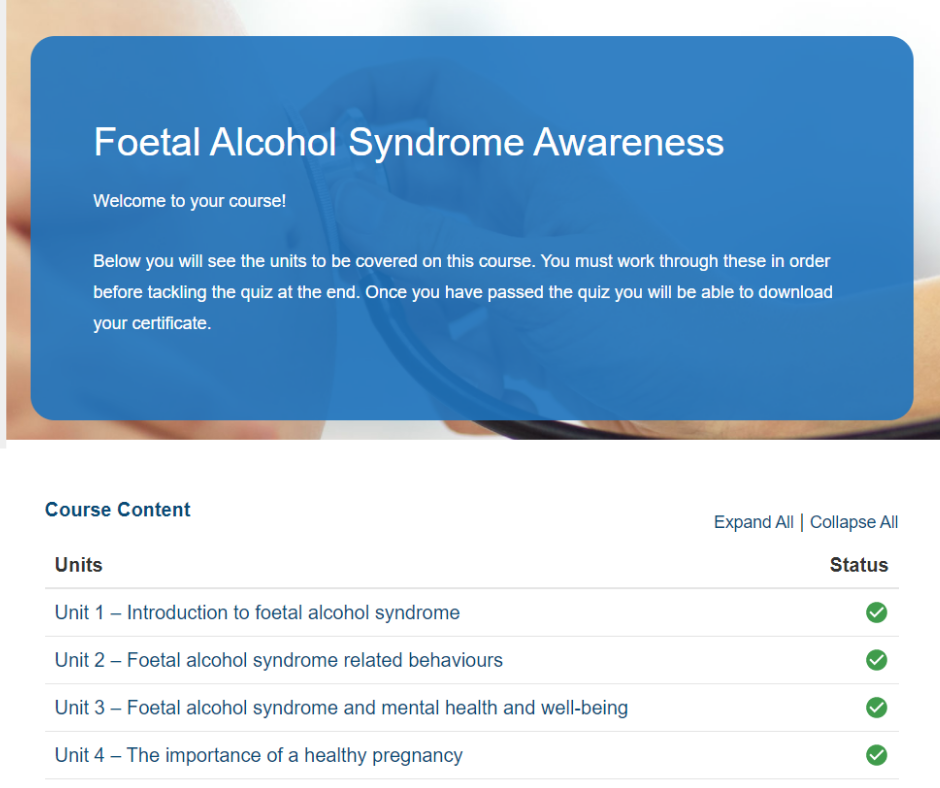Open Unit 2 – Foetal alcohol syndrome related behaviours
The width and height of the screenshot is (940, 788).
click(279, 660)
